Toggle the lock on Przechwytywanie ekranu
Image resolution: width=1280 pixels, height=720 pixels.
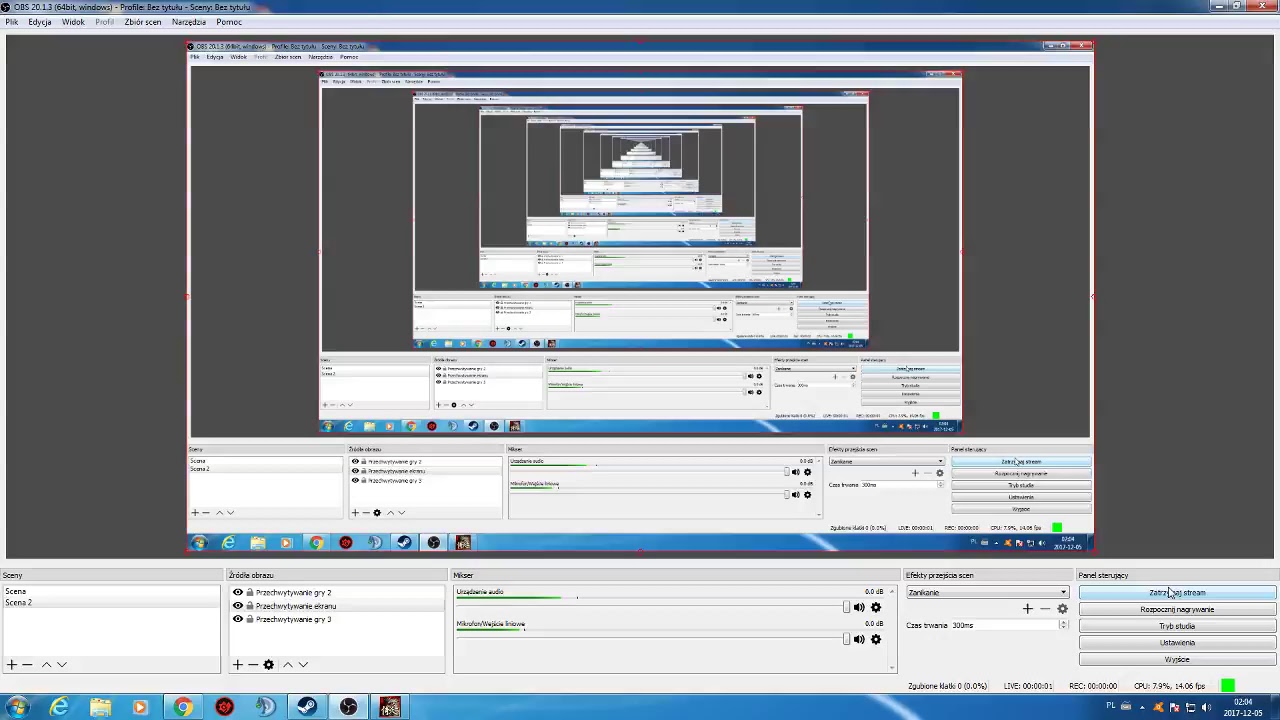(249, 606)
